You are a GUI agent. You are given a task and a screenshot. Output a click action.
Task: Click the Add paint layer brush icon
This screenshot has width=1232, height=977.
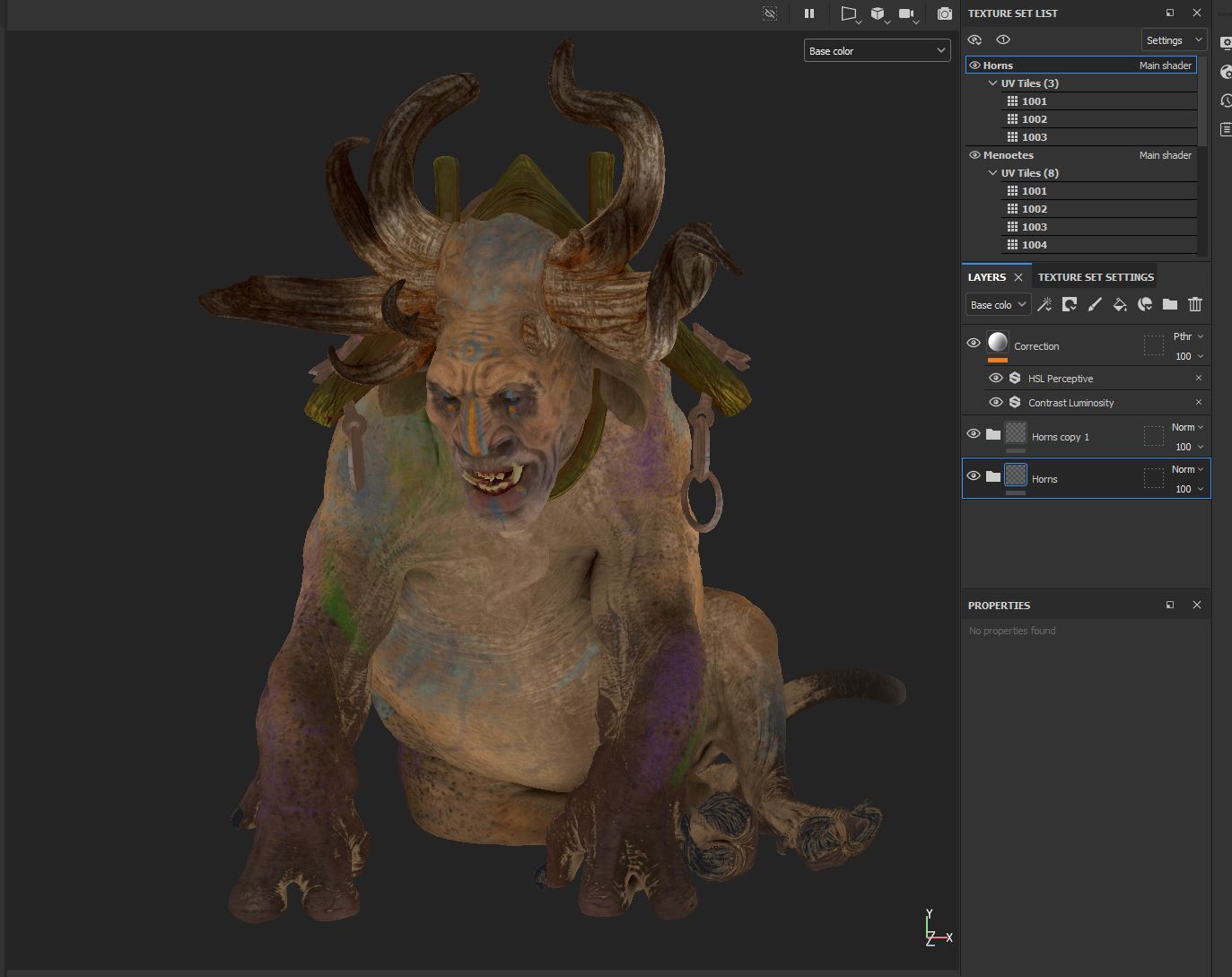pyautogui.click(x=1095, y=305)
